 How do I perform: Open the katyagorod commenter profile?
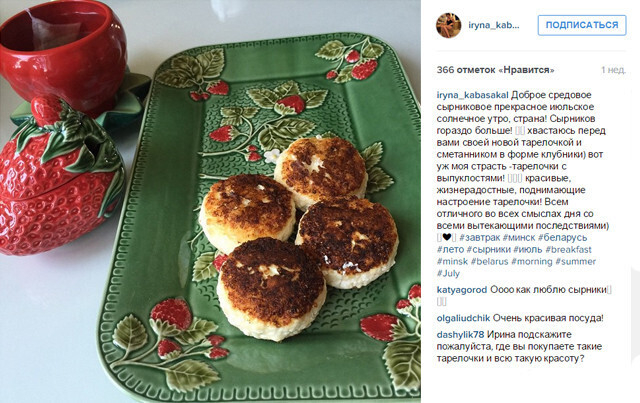tap(462, 290)
